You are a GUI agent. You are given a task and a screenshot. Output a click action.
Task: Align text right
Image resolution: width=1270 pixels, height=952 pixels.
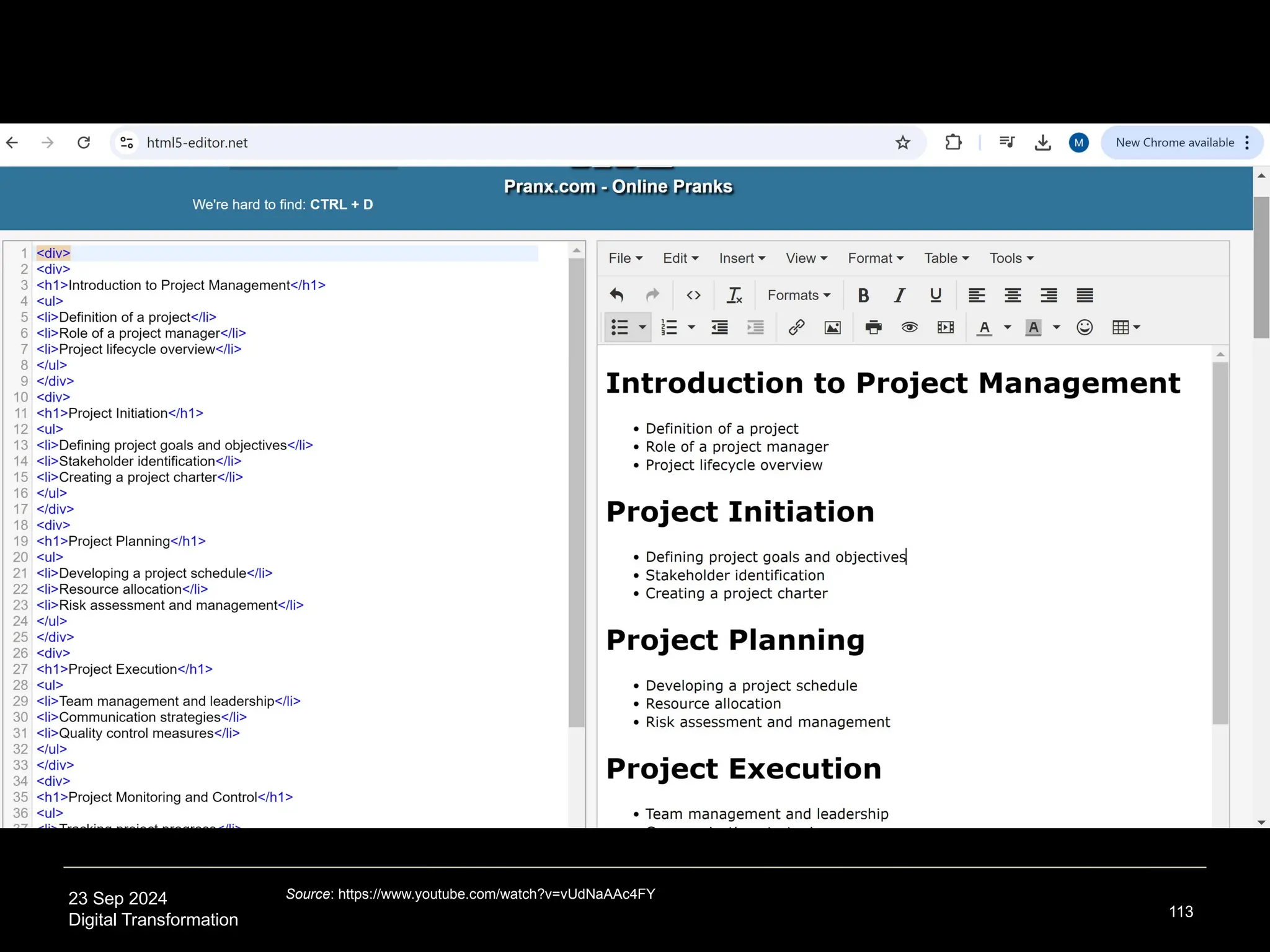(1049, 295)
